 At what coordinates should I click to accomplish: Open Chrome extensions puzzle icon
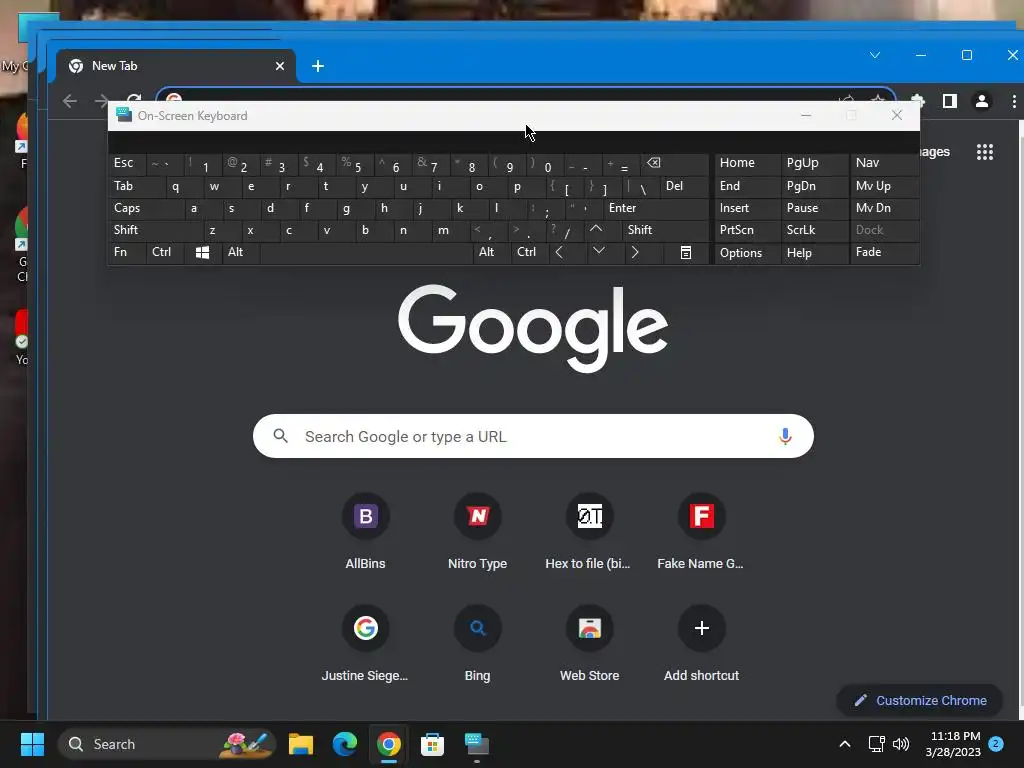click(x=918, y=101)
